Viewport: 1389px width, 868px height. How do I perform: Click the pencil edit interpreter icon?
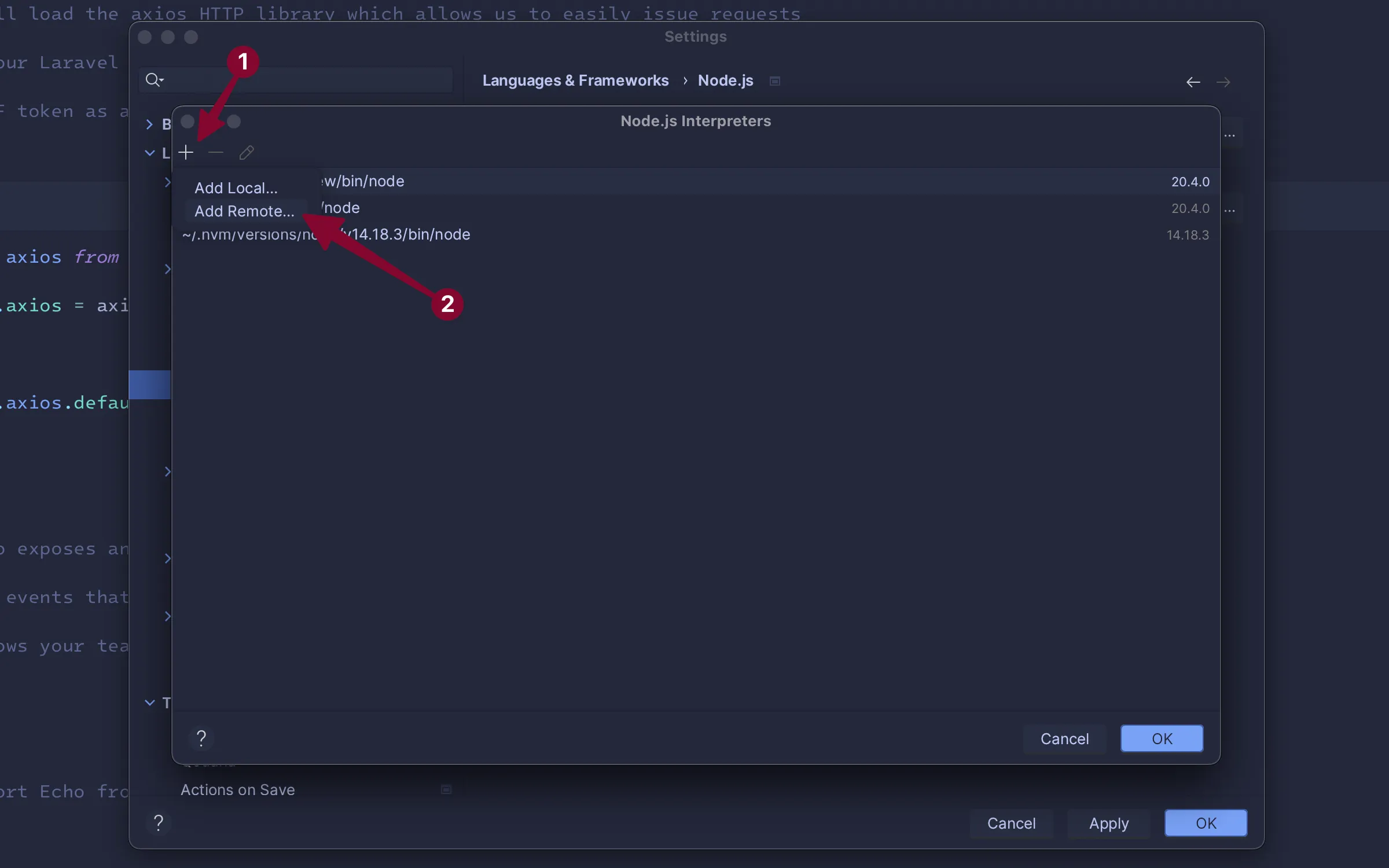[x=247, y=153]
